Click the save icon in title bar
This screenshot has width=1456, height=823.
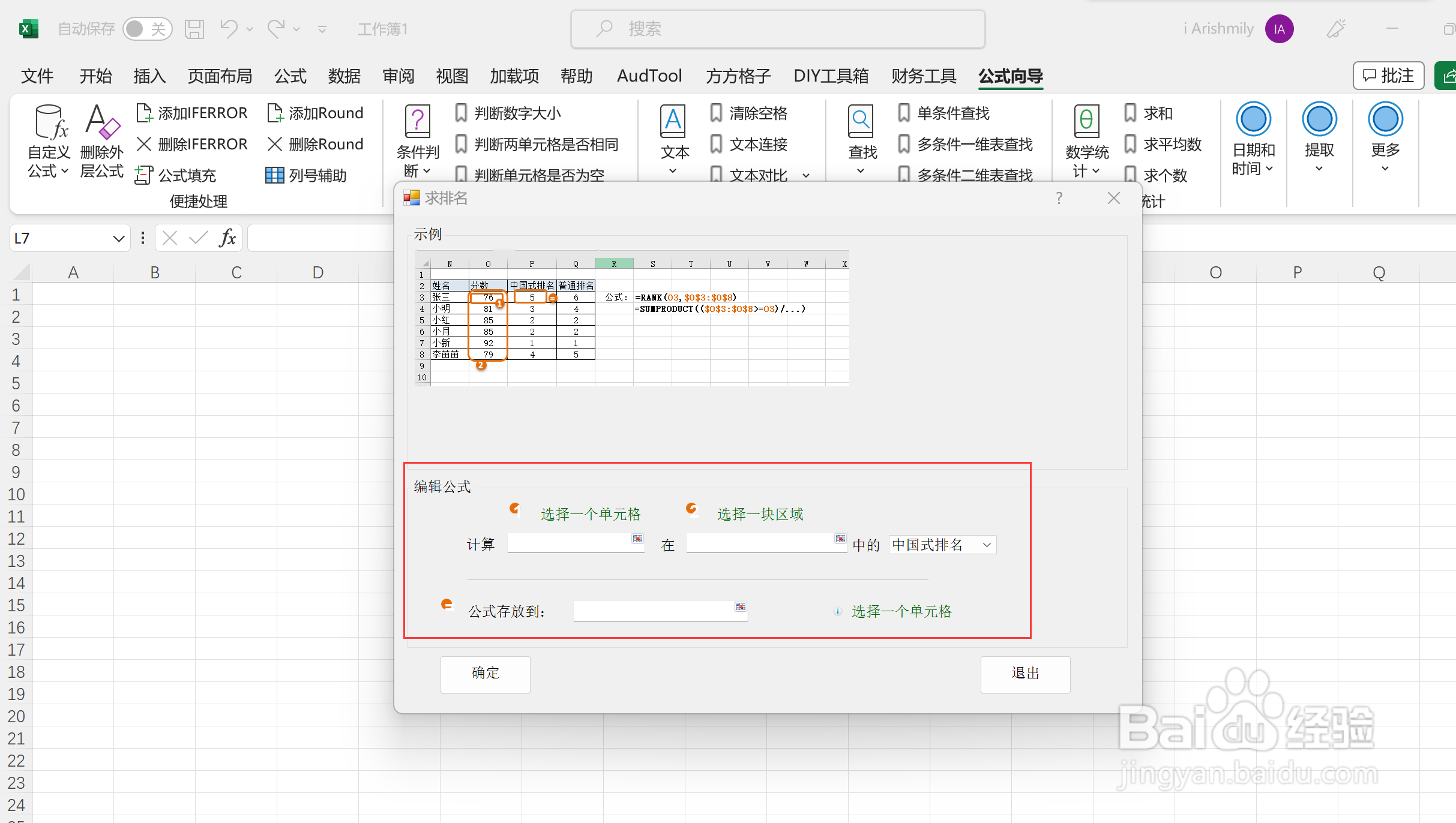point(194,29)
